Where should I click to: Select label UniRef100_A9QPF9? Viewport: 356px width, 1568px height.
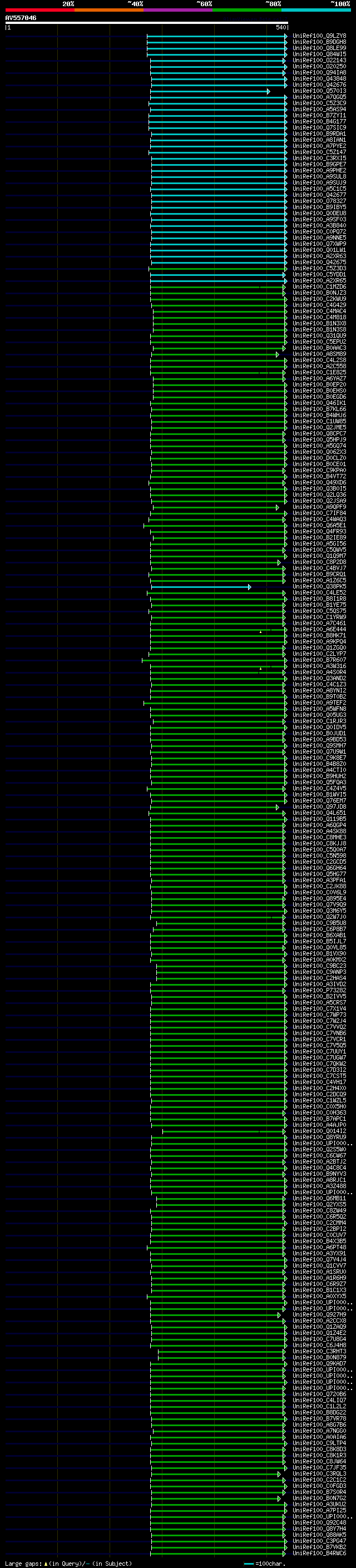(x=319, y=506)
